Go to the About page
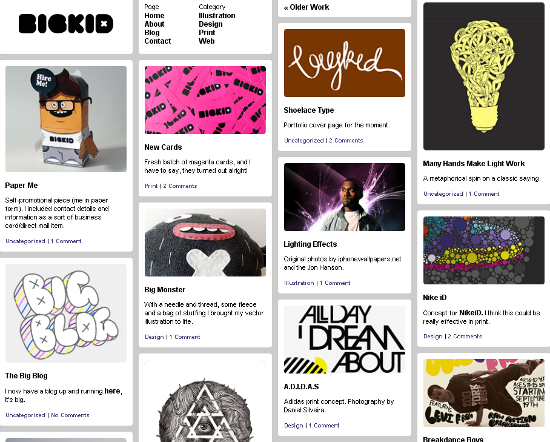 tap(154, 24)
